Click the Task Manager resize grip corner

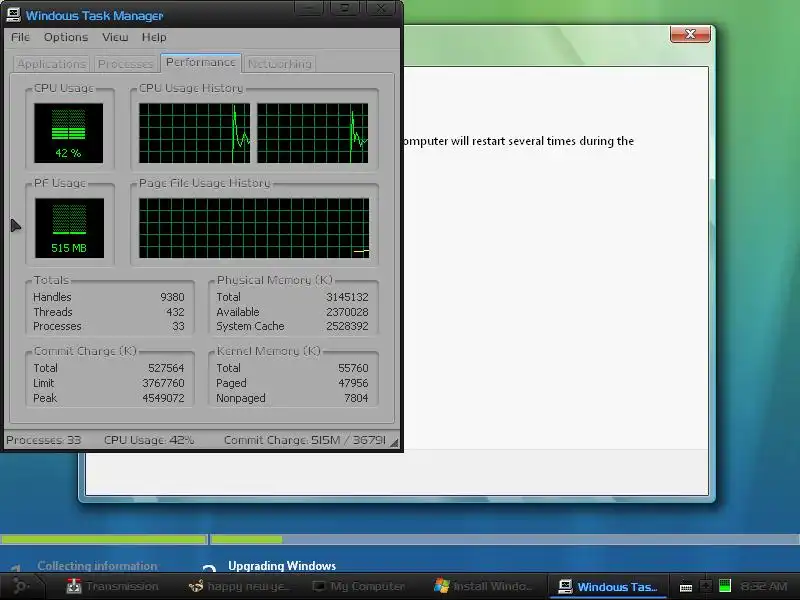click(x=394, y=443)
